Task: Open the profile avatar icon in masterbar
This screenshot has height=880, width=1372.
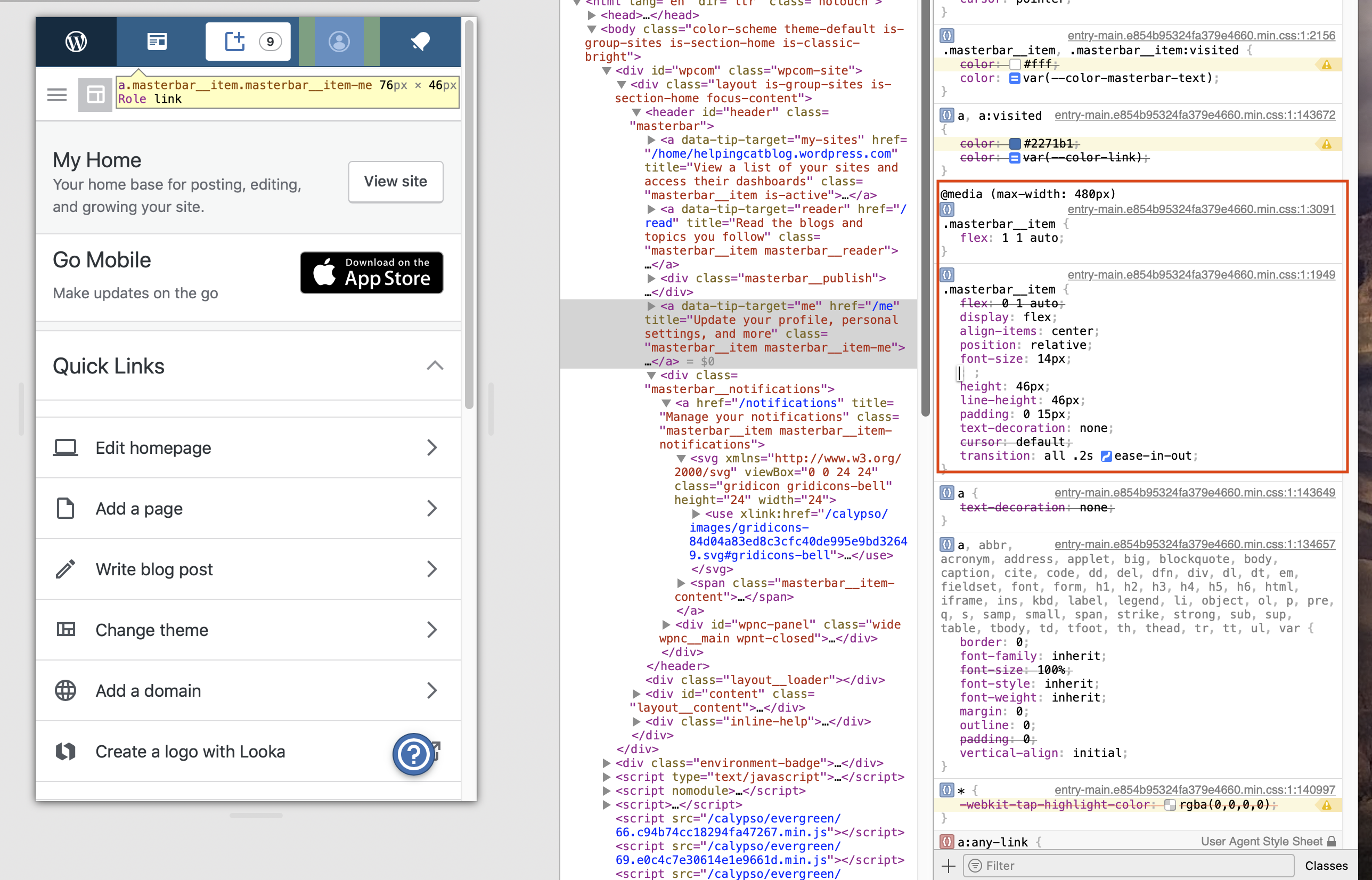Action: (339, 42)
